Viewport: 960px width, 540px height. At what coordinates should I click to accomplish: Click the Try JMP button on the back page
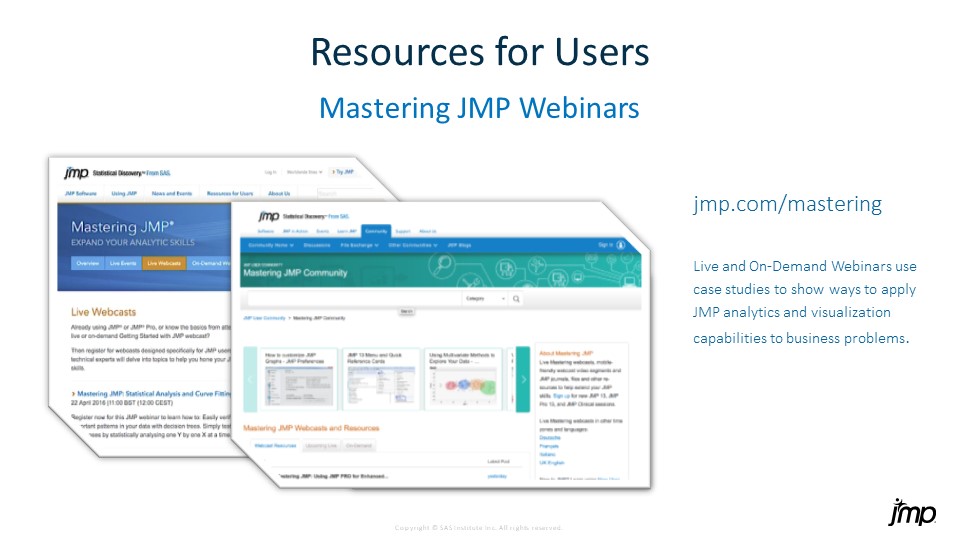[343, 172]
